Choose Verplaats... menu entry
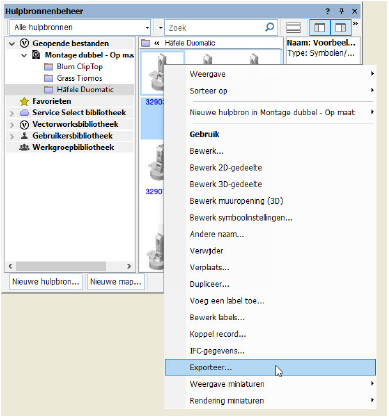This screenshot has height=417, width=389. (270, 267)
